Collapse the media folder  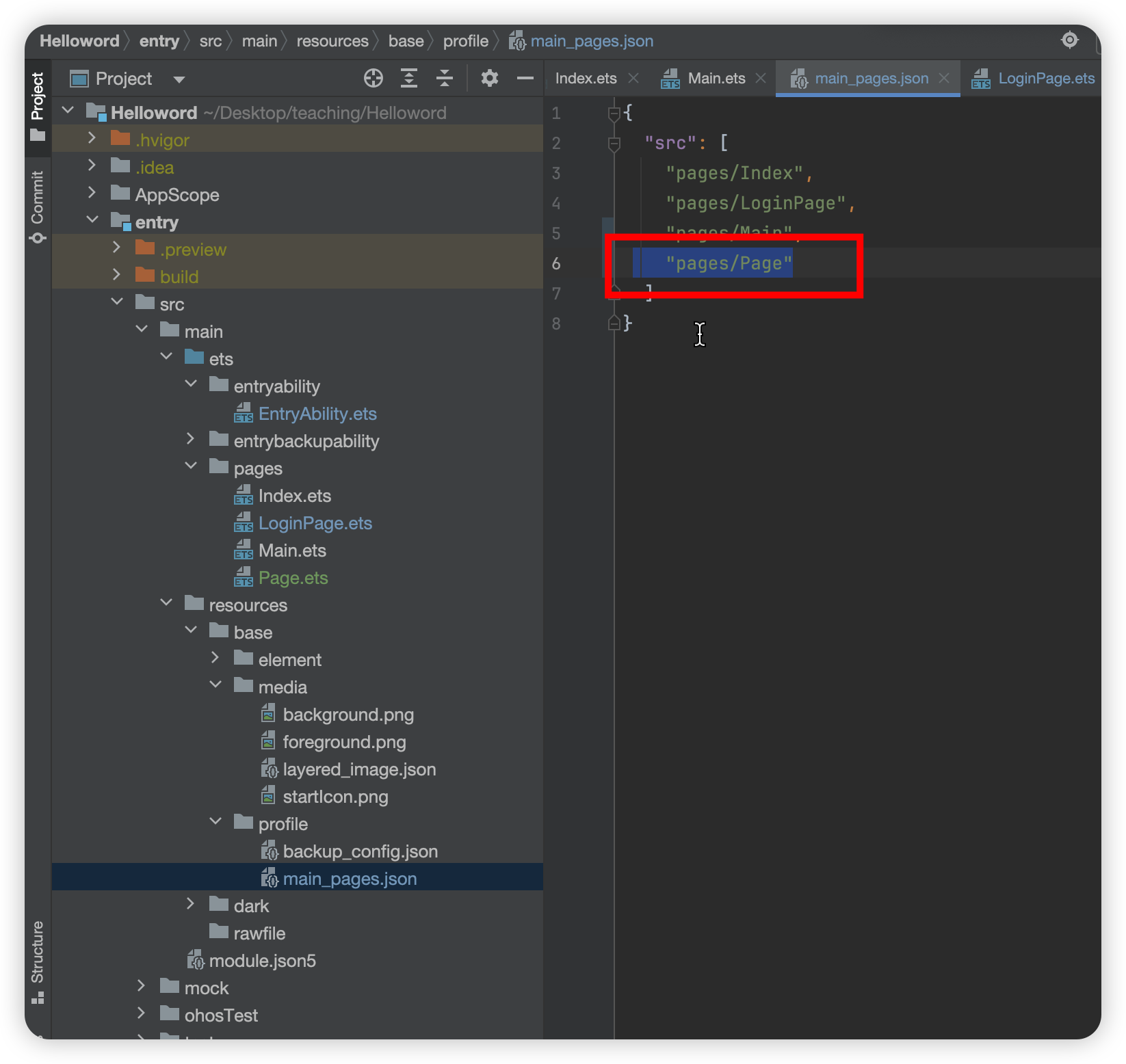(x=215, y=685)
